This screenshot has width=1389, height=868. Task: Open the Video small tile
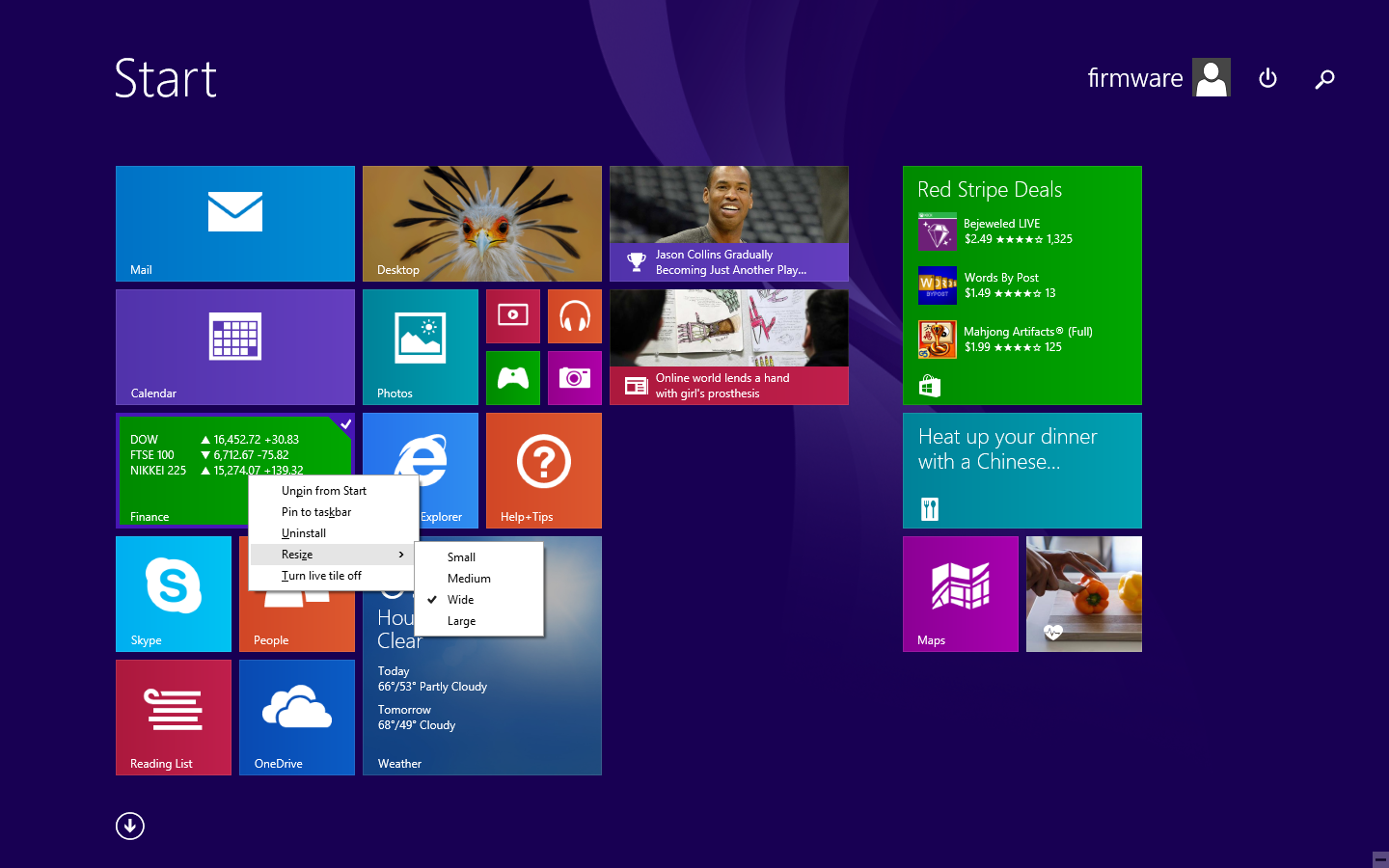coord(513,316)
